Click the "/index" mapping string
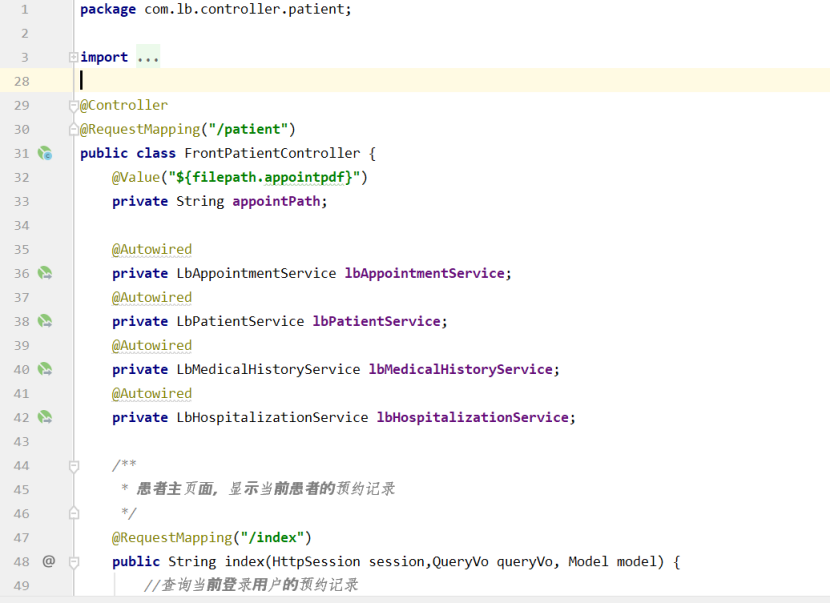Image resolution: width=830 pixels, height=604 pixels. [x=272, y=538]
